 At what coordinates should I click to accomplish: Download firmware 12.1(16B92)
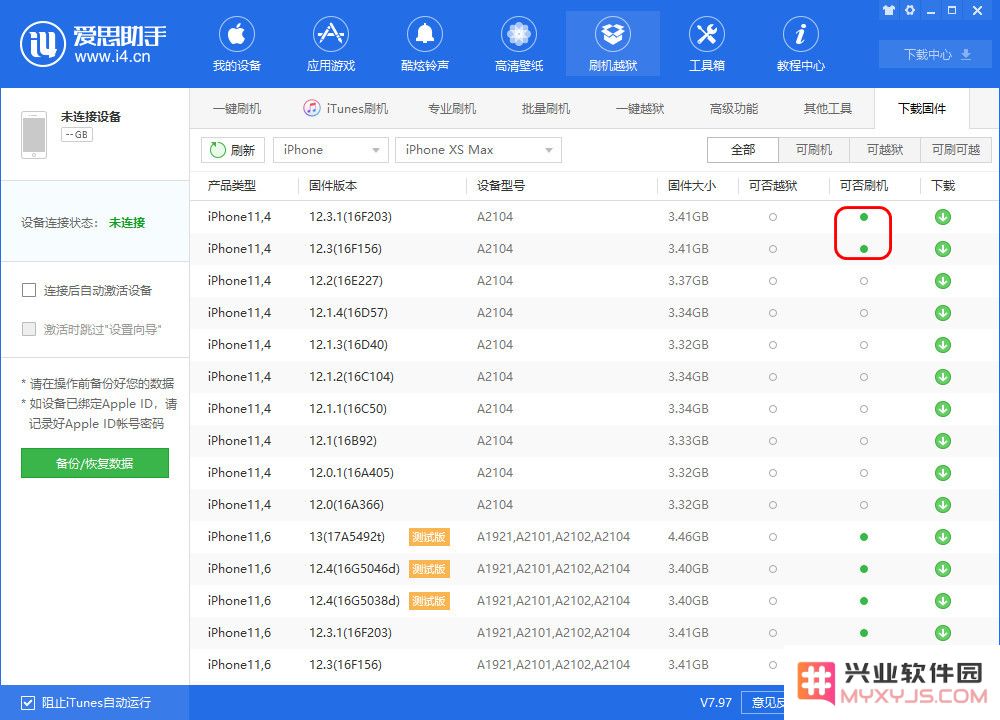pos(943,441)
